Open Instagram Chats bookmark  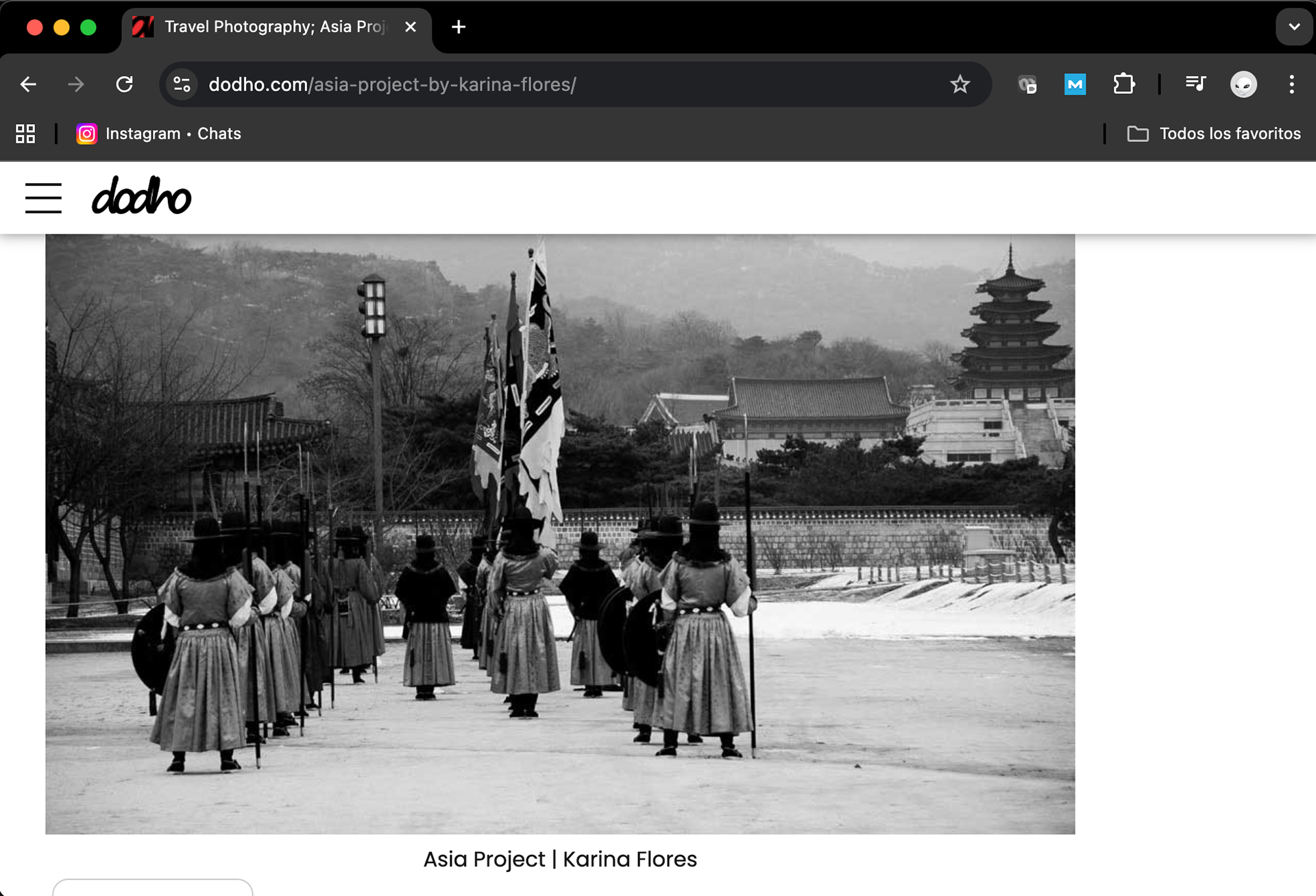click(159, 134)
